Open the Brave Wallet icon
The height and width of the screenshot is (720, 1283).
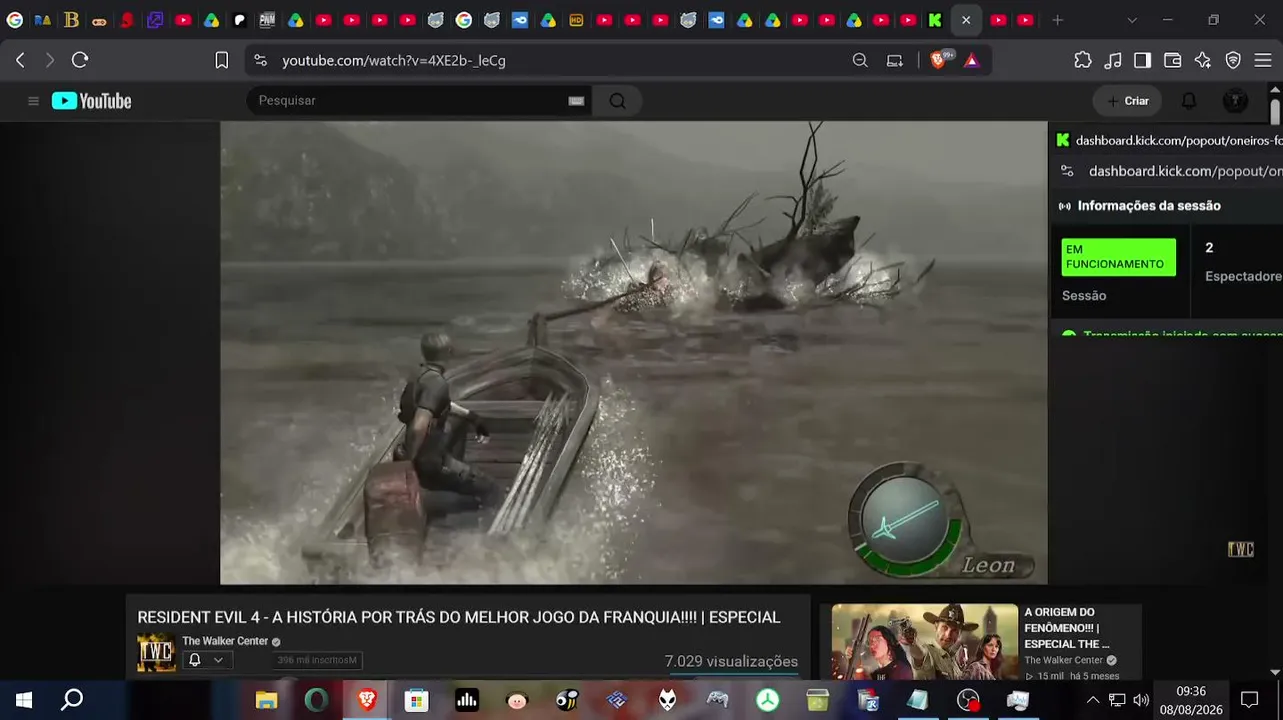click(x=1173, y=60)
